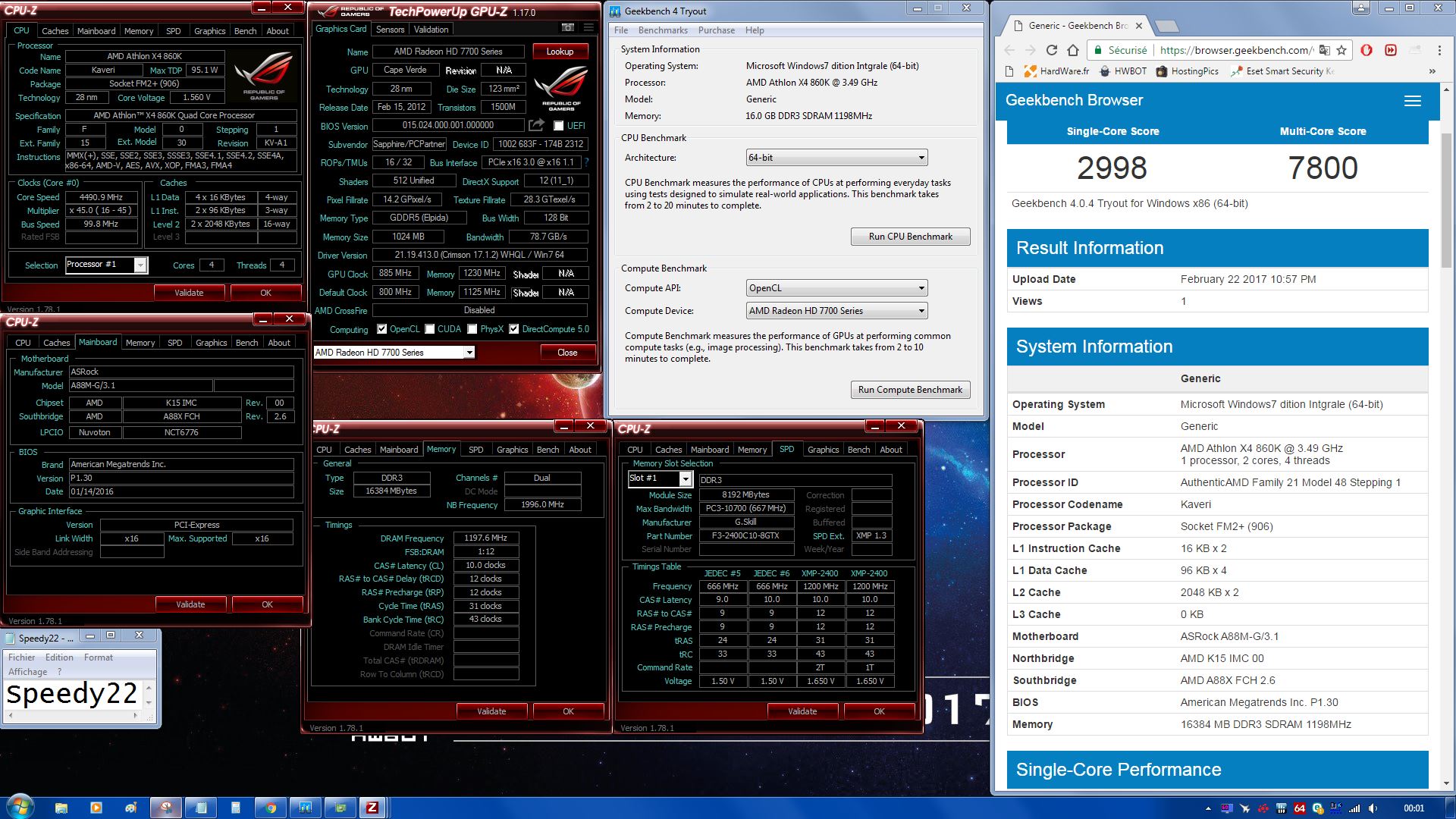Open HWBOT bookmark
Viewport: 1456px width, 819px height.
(x=1123, y=71)
